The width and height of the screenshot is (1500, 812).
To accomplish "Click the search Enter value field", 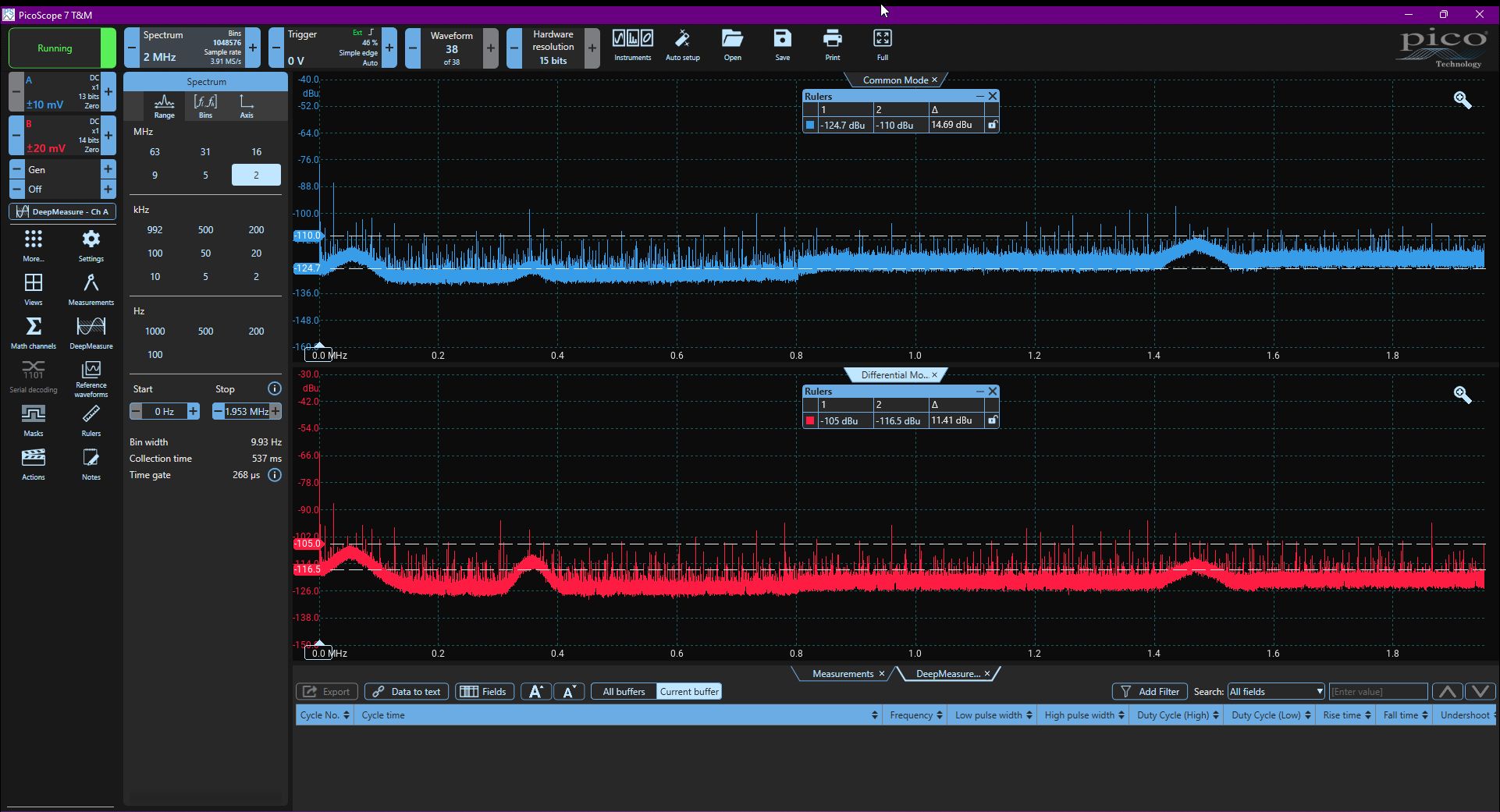I will click(1378, 692).
